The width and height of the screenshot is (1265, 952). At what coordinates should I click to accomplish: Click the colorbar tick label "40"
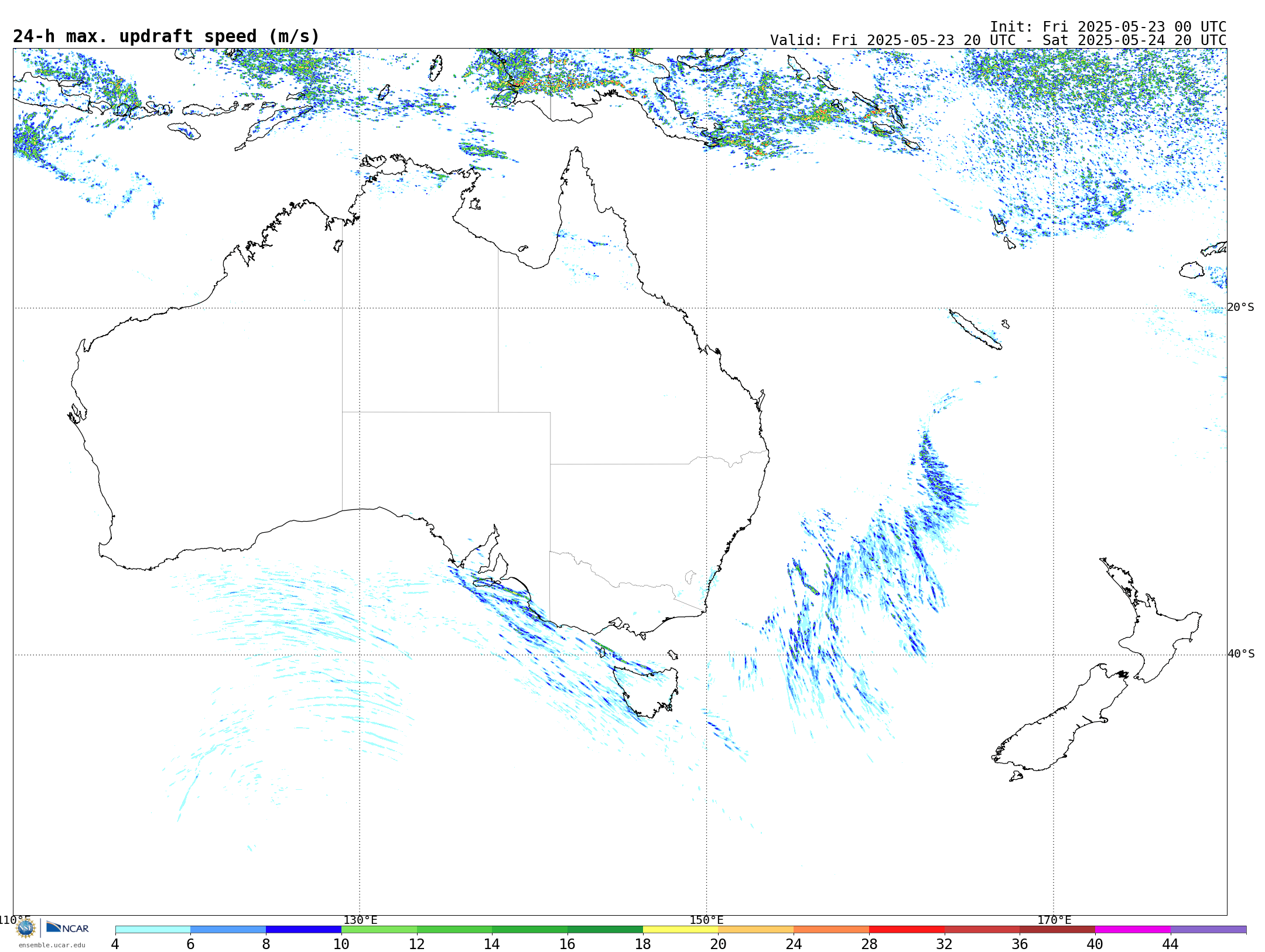point(1095,944)
